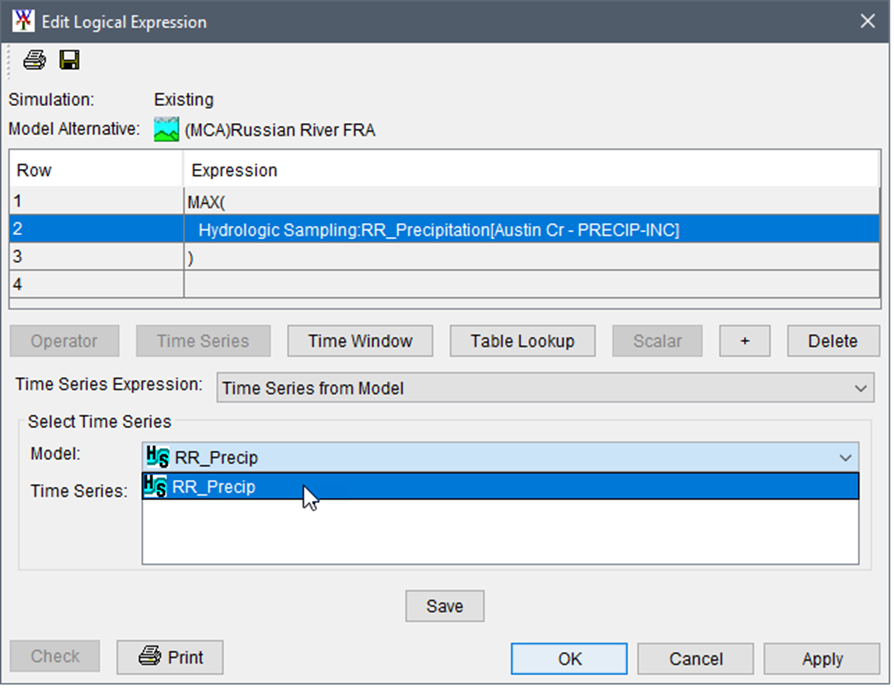Image resolution: width=894 pixels, height=690 pixels.
Task: Cancel the logical expression edit
Action: (x=695, y=658)
